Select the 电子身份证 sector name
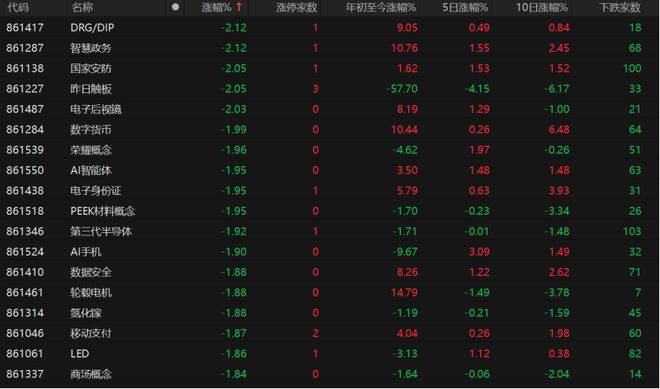660x389 pixels. tap(96, 191)
